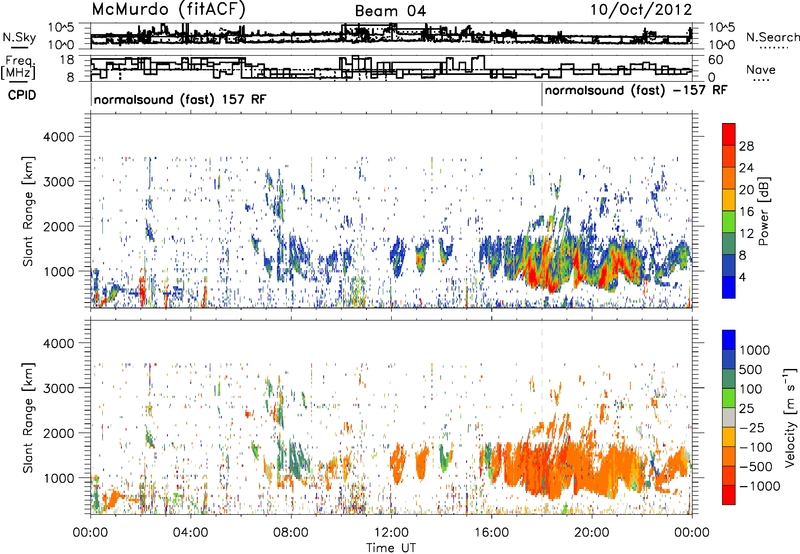Click the gray segment of the Velocity colorbar
Image resolution: width=800 pixels, height=554 pixels.
729,417
